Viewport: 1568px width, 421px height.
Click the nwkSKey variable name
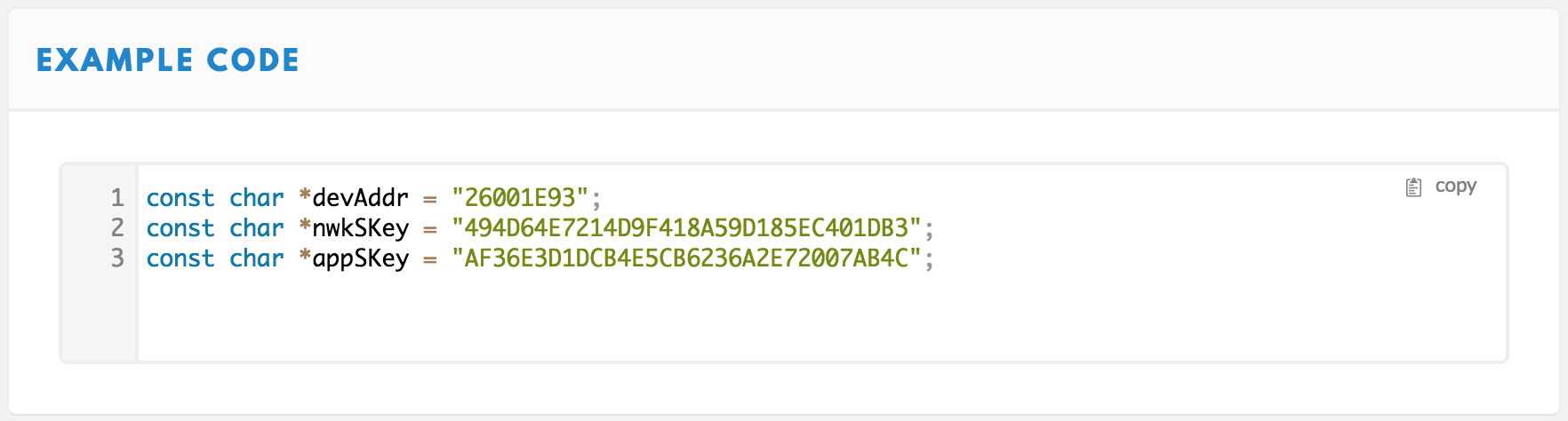point(360,228)
